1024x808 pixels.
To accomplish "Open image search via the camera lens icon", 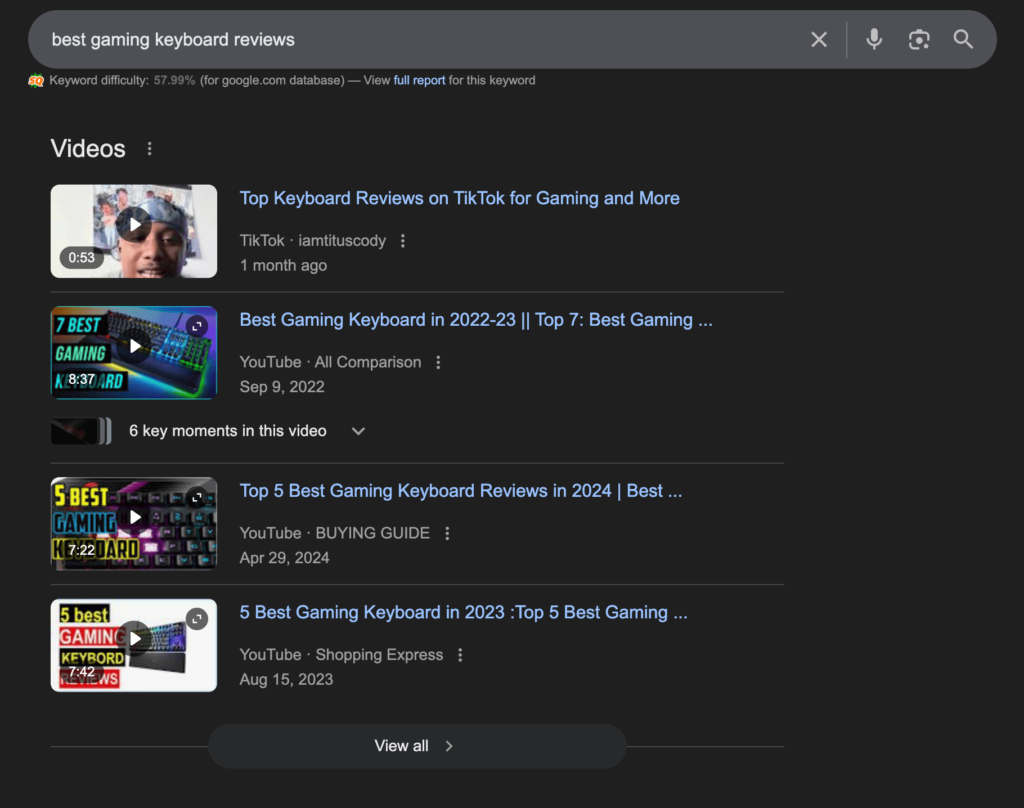I will pos(918,40).
